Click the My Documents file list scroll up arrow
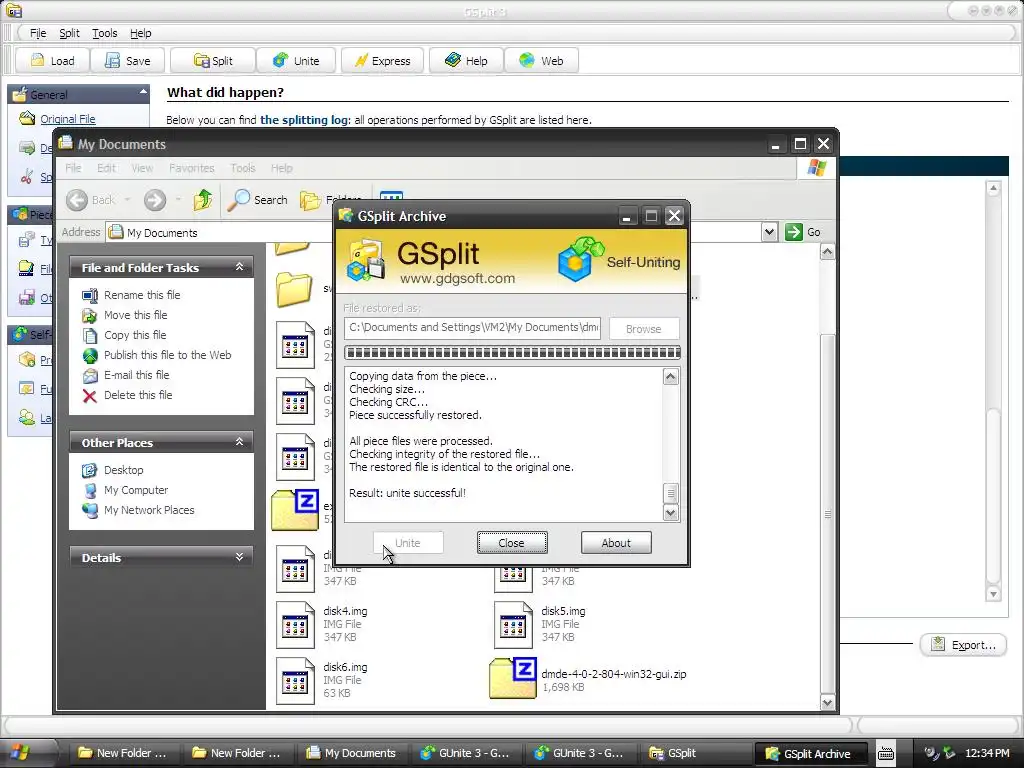 pyautogui.click(x=827, y=252)
